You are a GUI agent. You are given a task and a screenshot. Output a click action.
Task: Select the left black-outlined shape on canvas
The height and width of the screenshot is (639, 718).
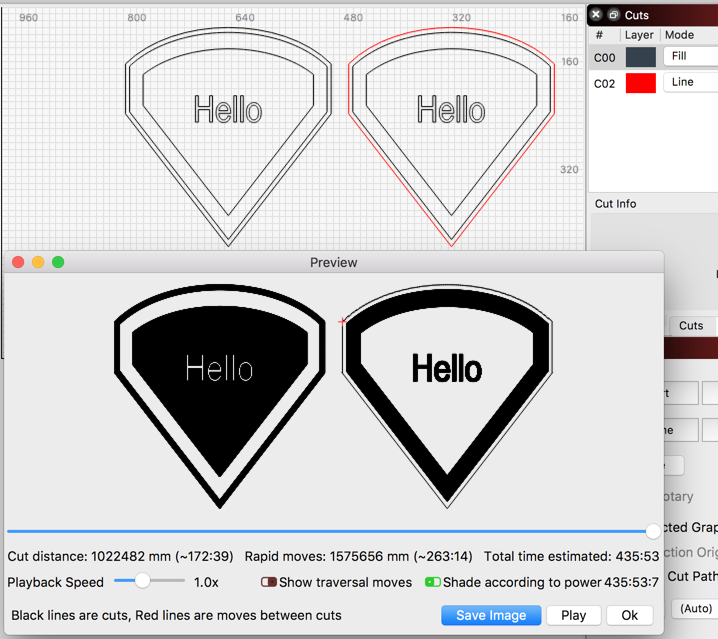coord(228,137)
